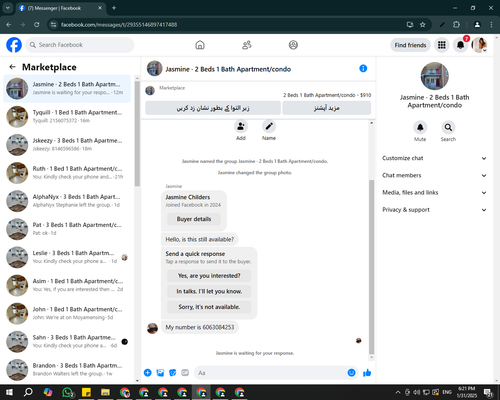
Task: Show hidden system tray icons
Action: pyautogui.click(x=398, y=392)
